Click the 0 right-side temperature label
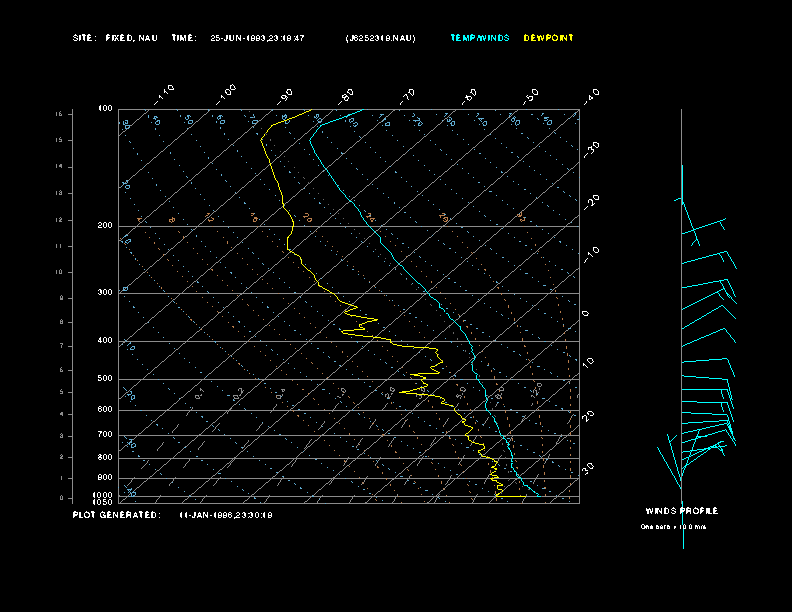The width and height of the screenshot is (792, 612). click(x=586, y=314)
